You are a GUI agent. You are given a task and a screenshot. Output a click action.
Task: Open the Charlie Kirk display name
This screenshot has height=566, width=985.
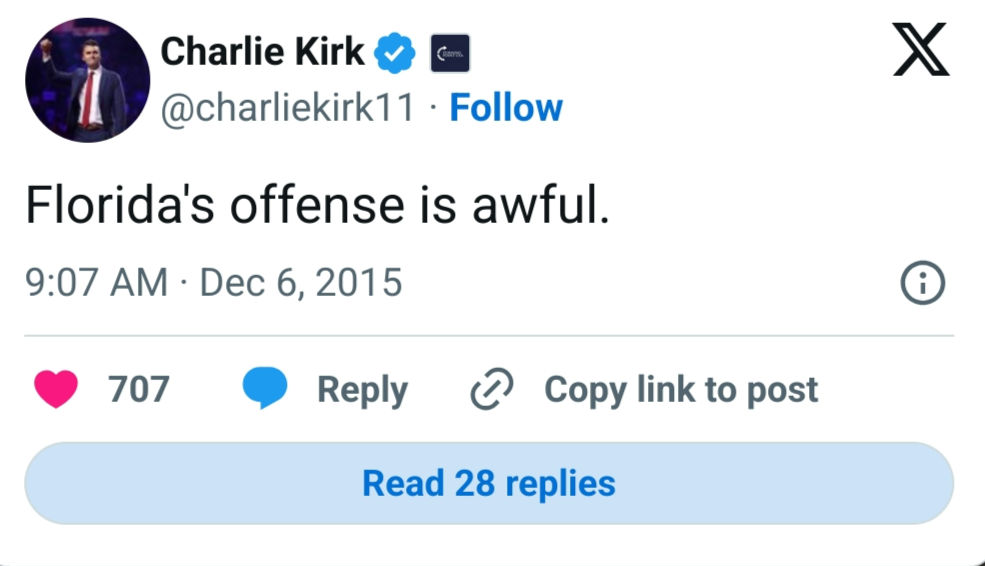(263, 51)
